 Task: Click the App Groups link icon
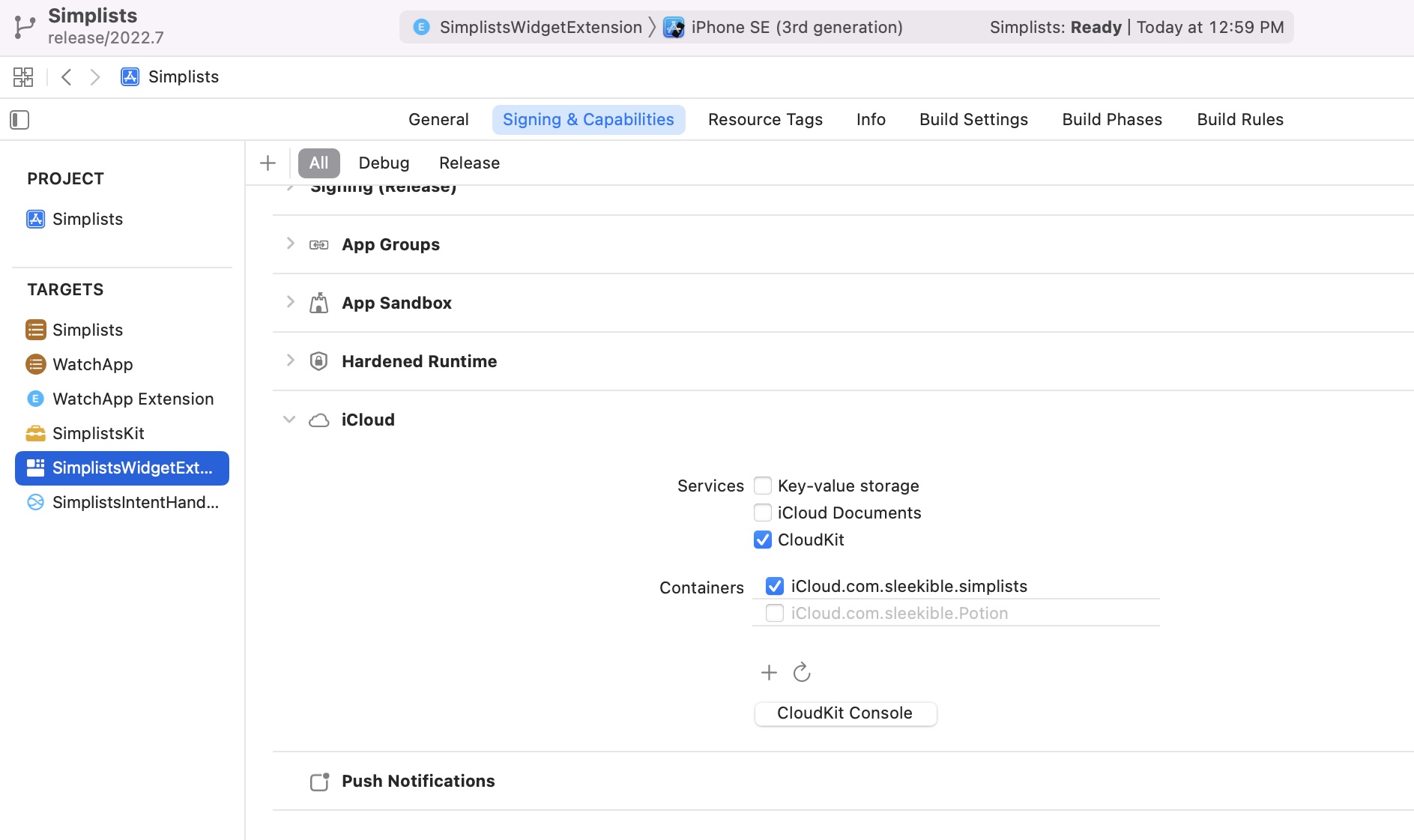319,245
